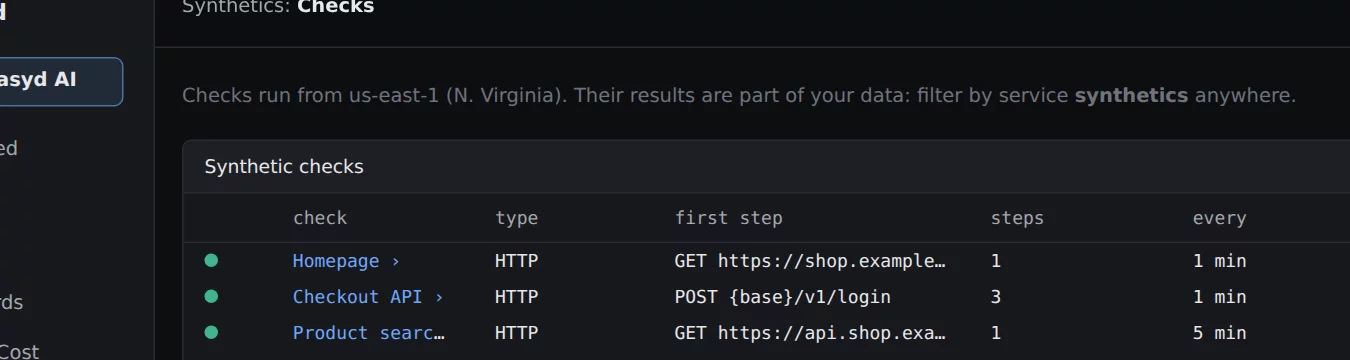Click the bold 'synthetics' service name

pos(1131,96)
